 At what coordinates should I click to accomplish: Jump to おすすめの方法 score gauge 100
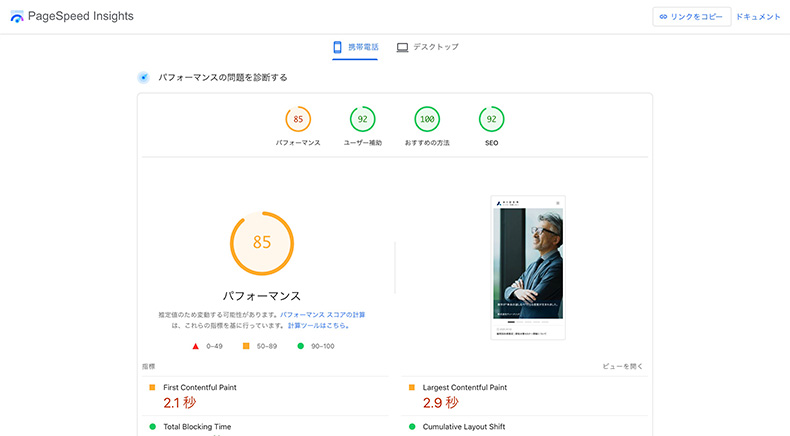point(427,119)
